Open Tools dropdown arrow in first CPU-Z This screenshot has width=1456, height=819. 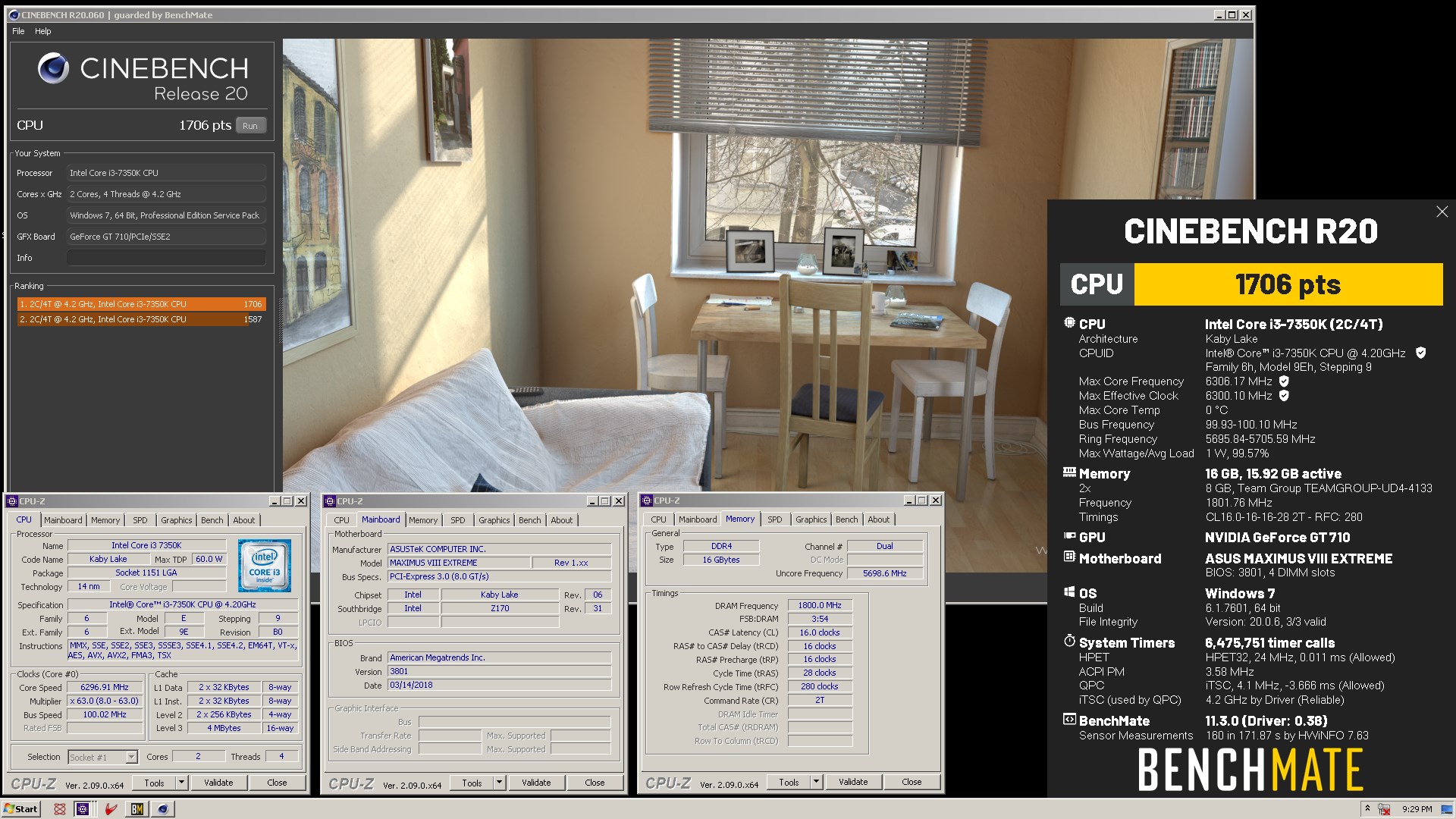[x=181, y=783]
